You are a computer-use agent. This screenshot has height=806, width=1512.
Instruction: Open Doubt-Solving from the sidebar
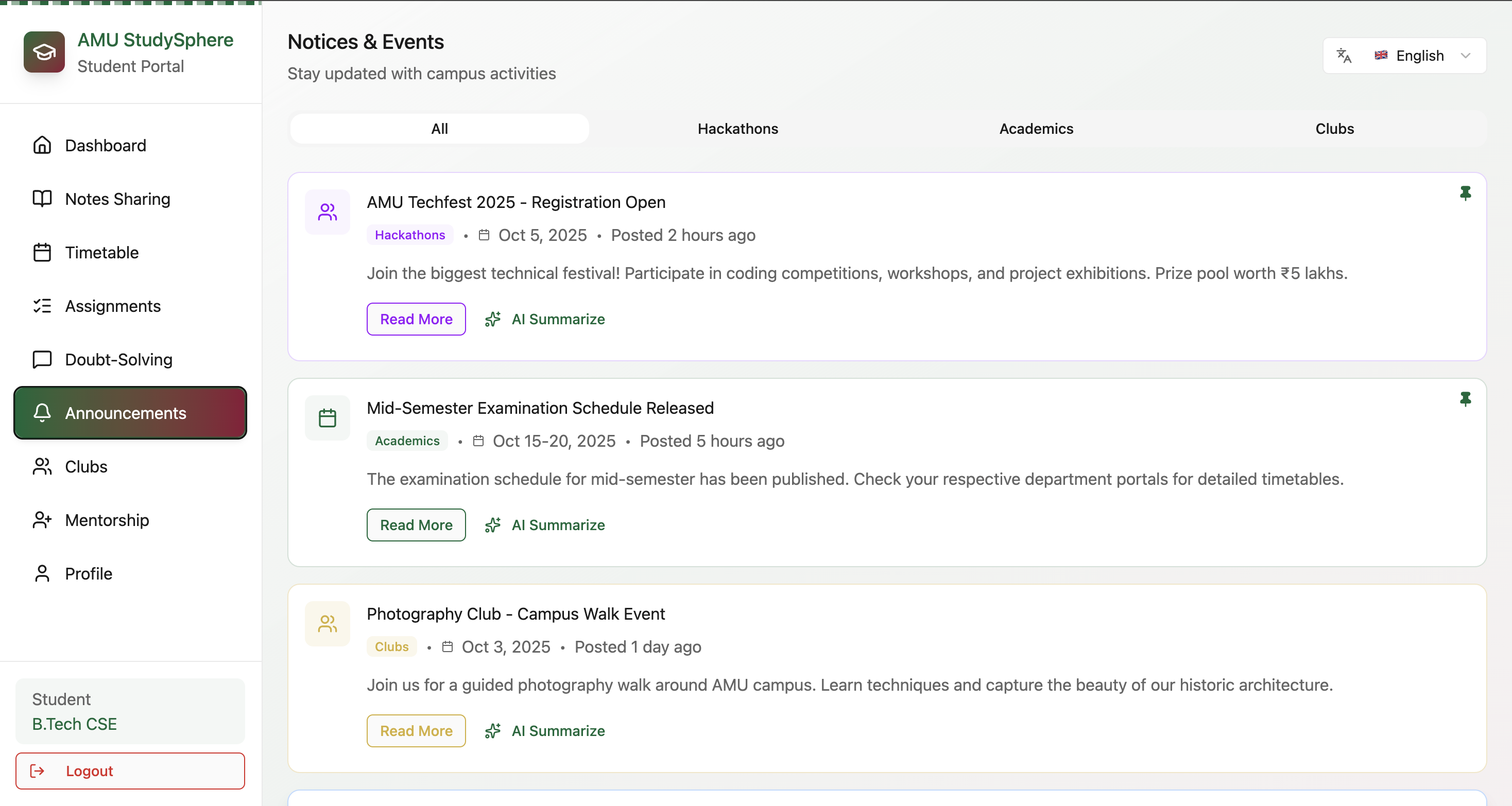pyautogui.click(x=118, y=360)
